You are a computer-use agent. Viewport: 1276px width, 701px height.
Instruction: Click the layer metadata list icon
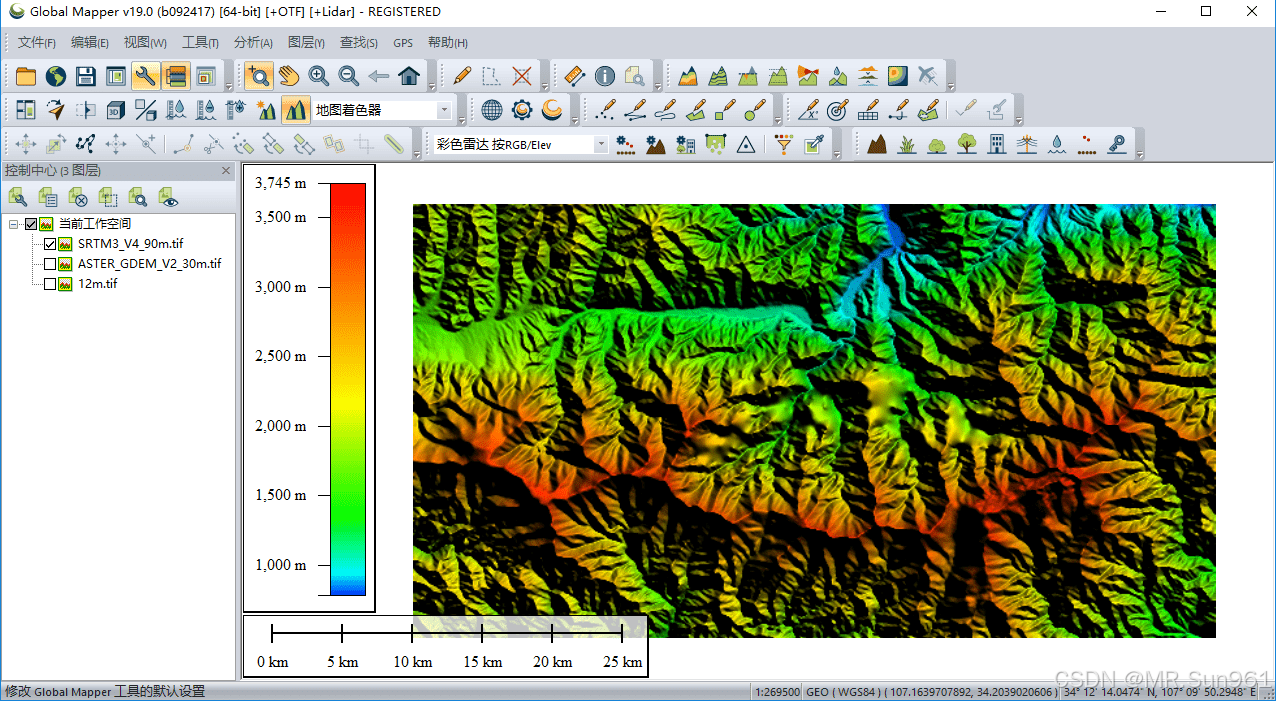click(48, 197)
